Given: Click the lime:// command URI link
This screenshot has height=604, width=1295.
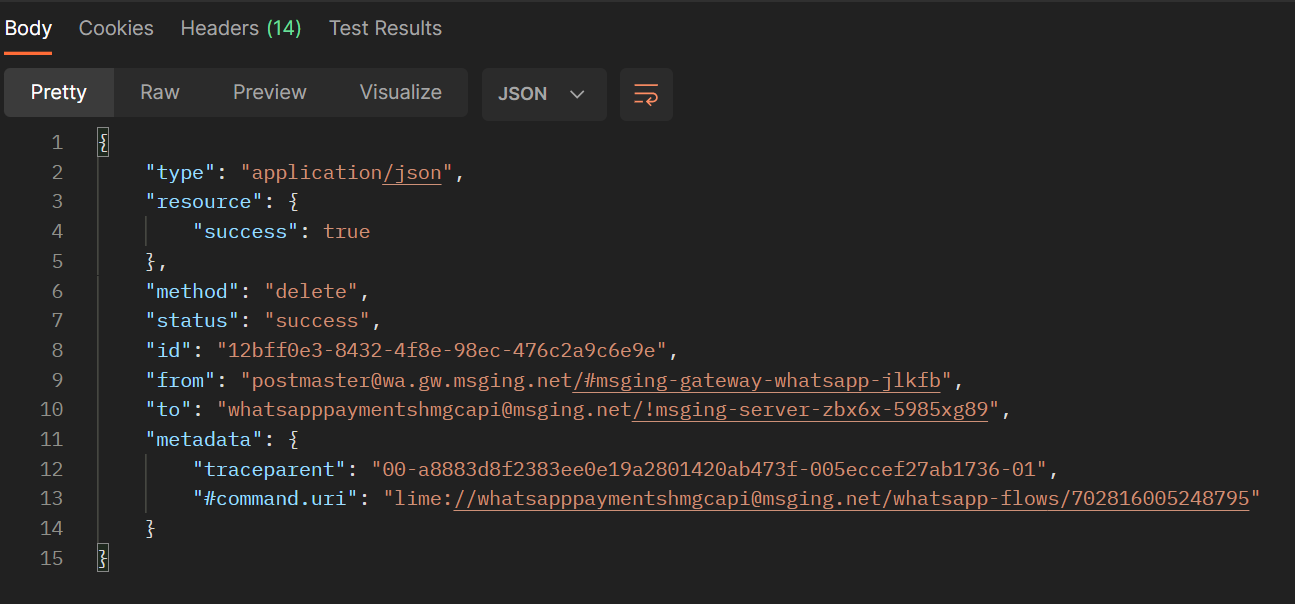Looking at the screenshot, I should (x=852, y=498).
